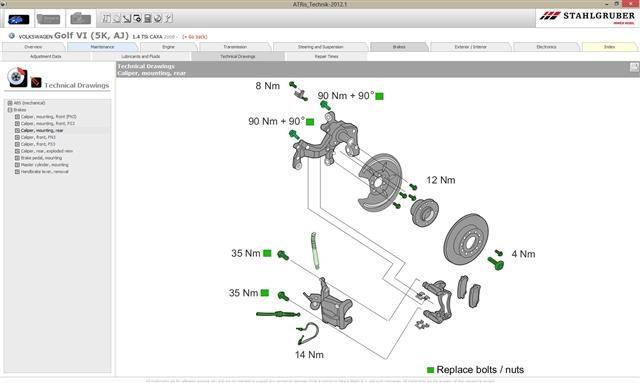The width and height of the screenshot is (640, 383).
Task: Click icon beside Caliper, rear, exploded view
Action: point(17,151)
